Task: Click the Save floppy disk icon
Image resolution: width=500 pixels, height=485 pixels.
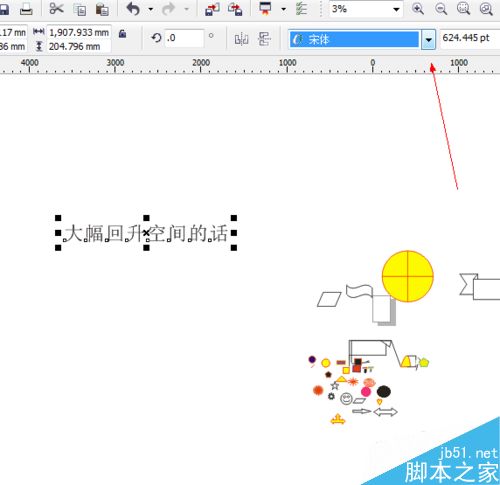Action: [3, 9]
